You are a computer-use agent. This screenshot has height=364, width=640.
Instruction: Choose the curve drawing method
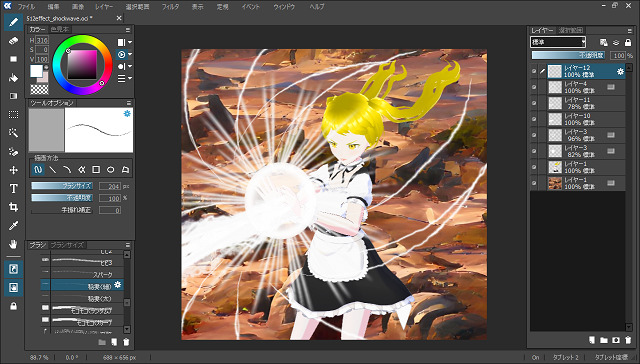(x=67, y=169)
